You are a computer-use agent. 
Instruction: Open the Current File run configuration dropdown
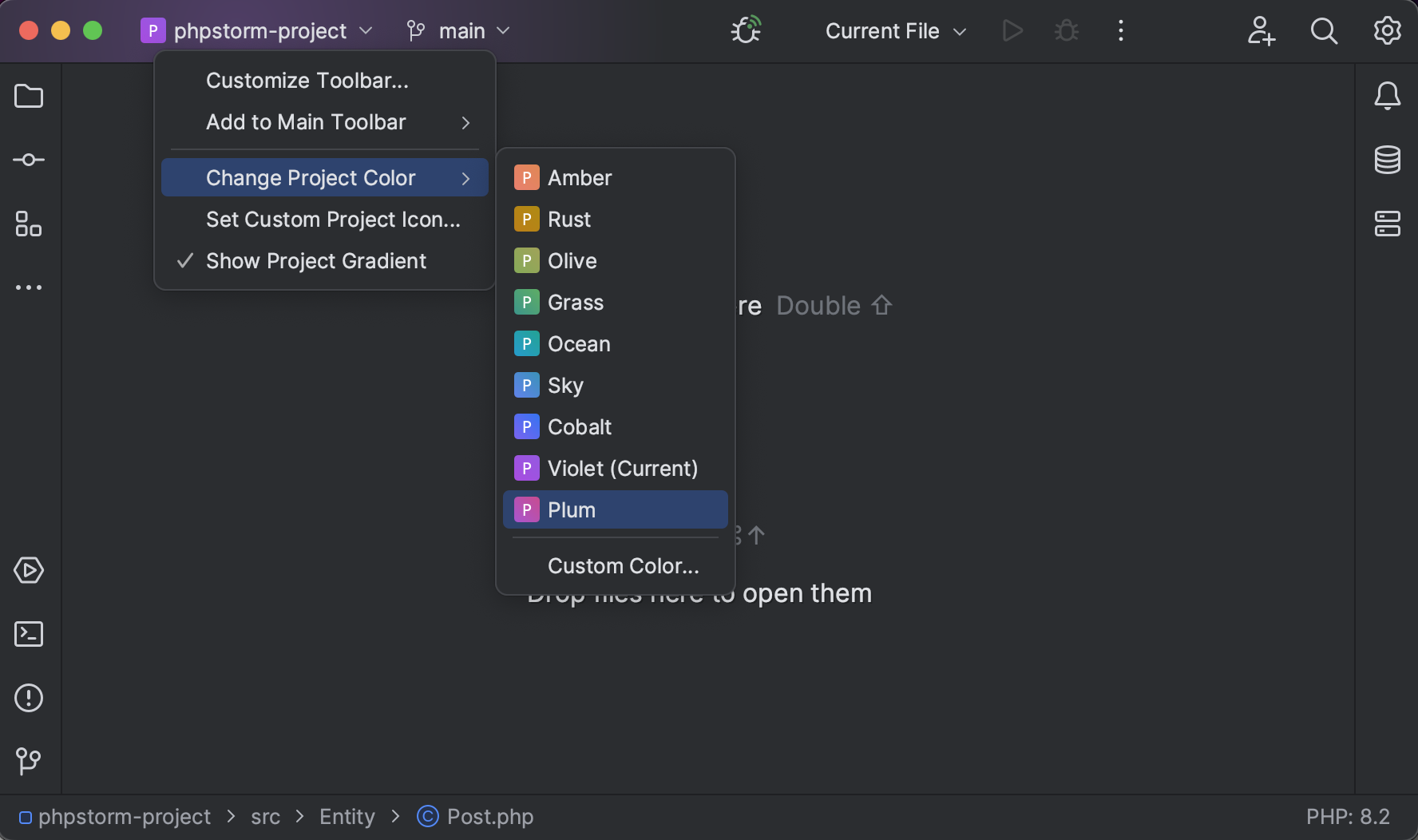tap(894, 31)
